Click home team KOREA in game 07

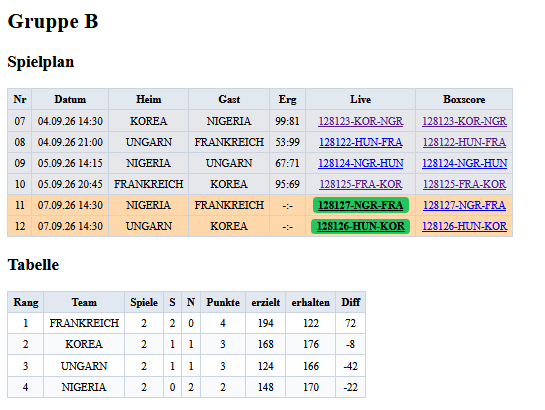point(149,121)
